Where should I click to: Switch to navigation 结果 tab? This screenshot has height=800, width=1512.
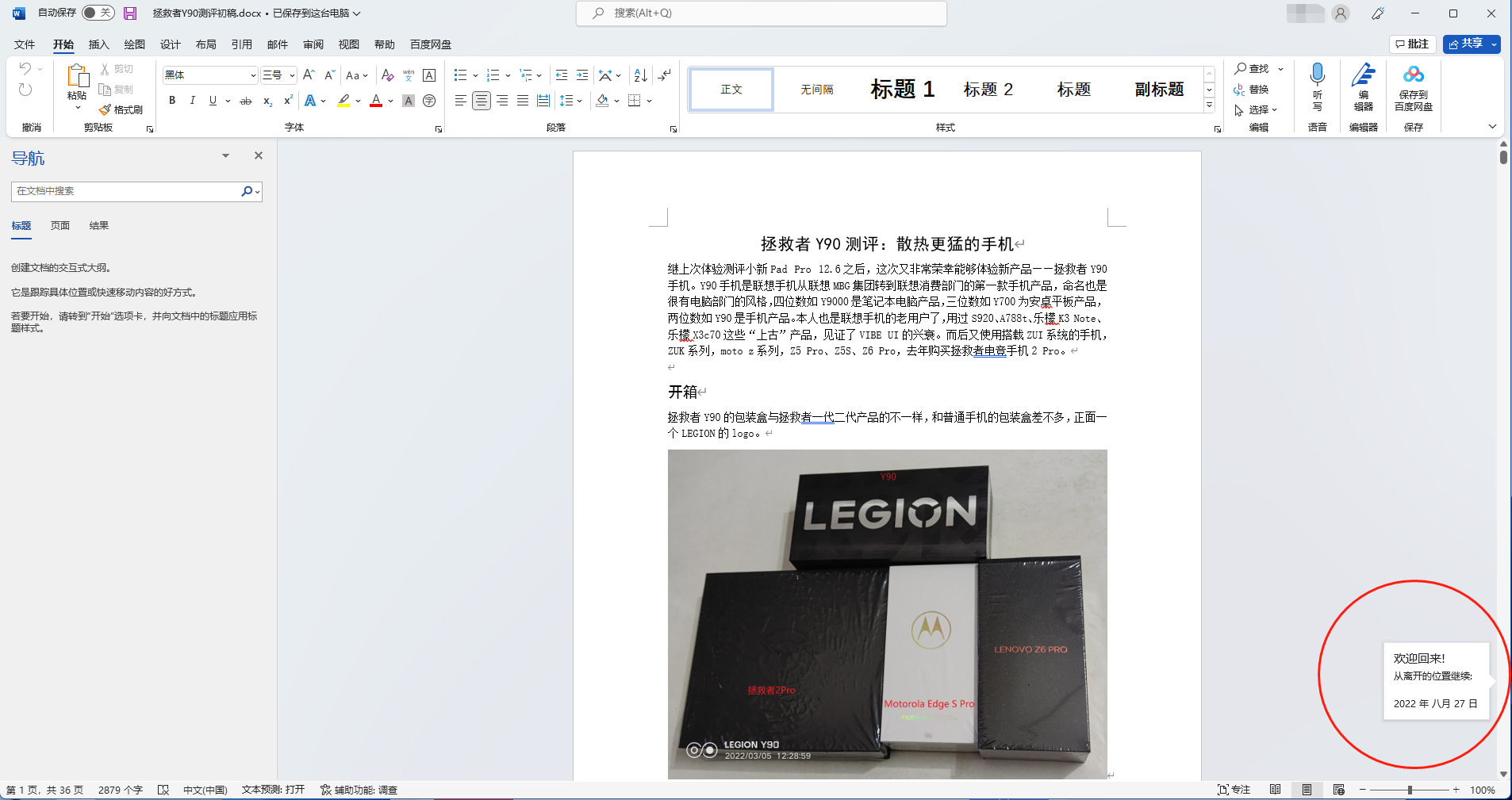(99, 226)
